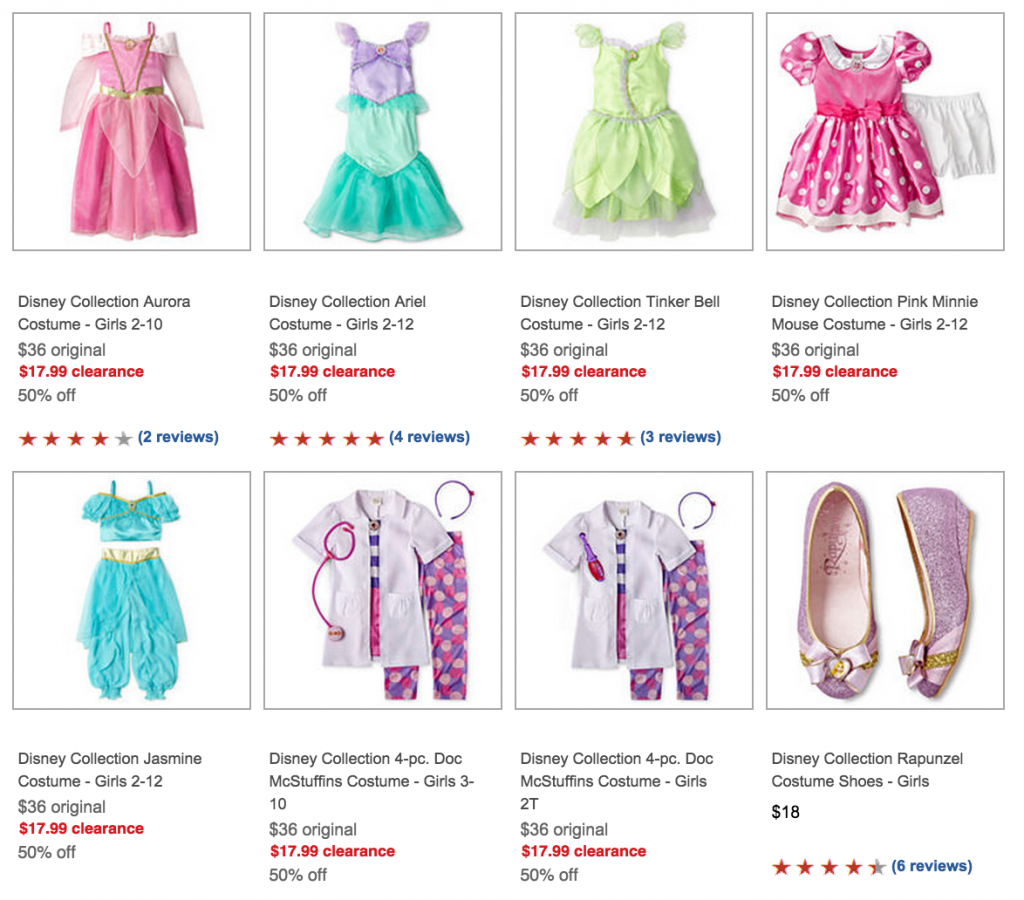Click the Tinker Bell costume star rating

[578, 438]
